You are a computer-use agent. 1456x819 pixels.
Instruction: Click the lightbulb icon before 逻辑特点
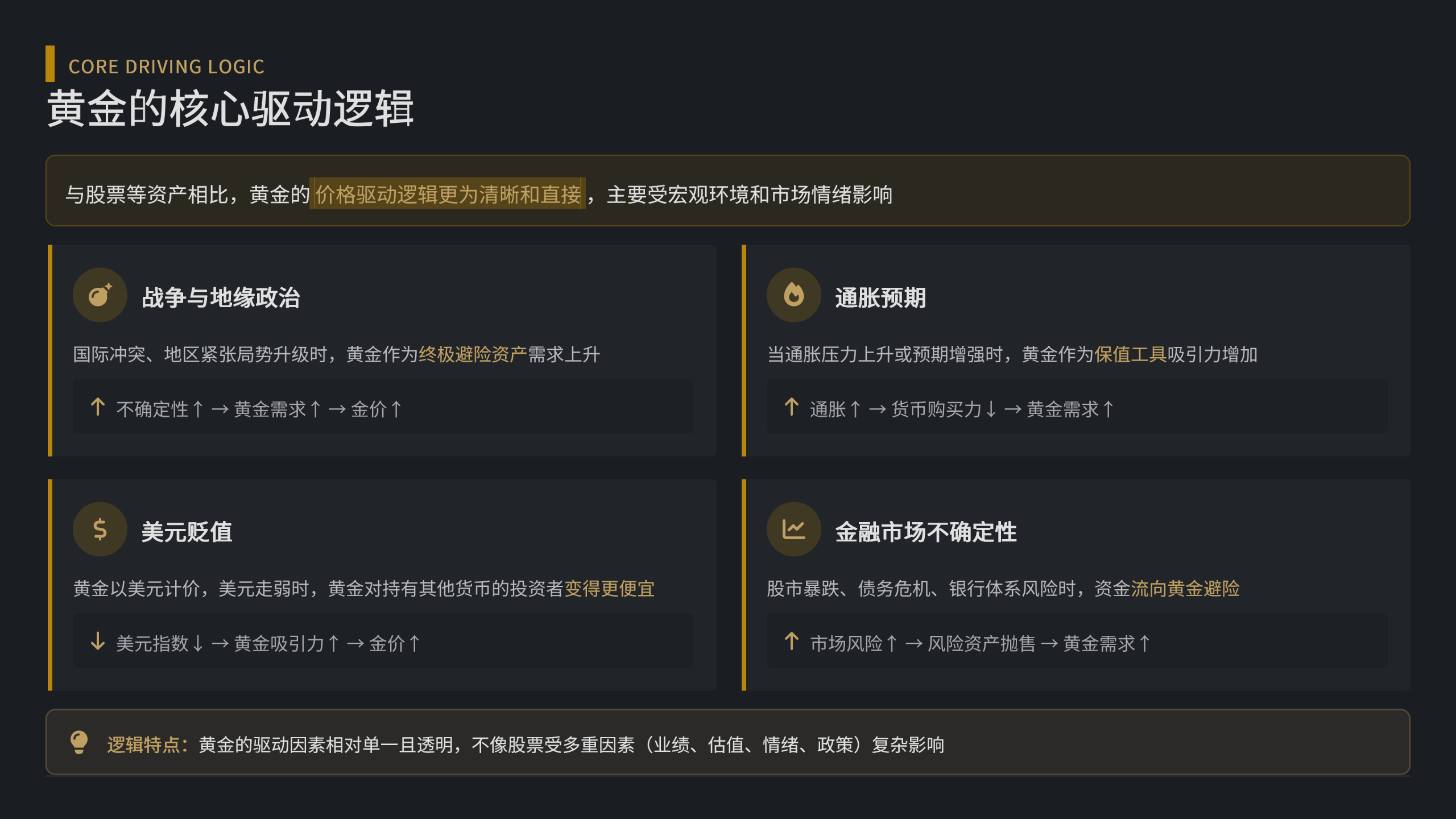tap(79, 742)
